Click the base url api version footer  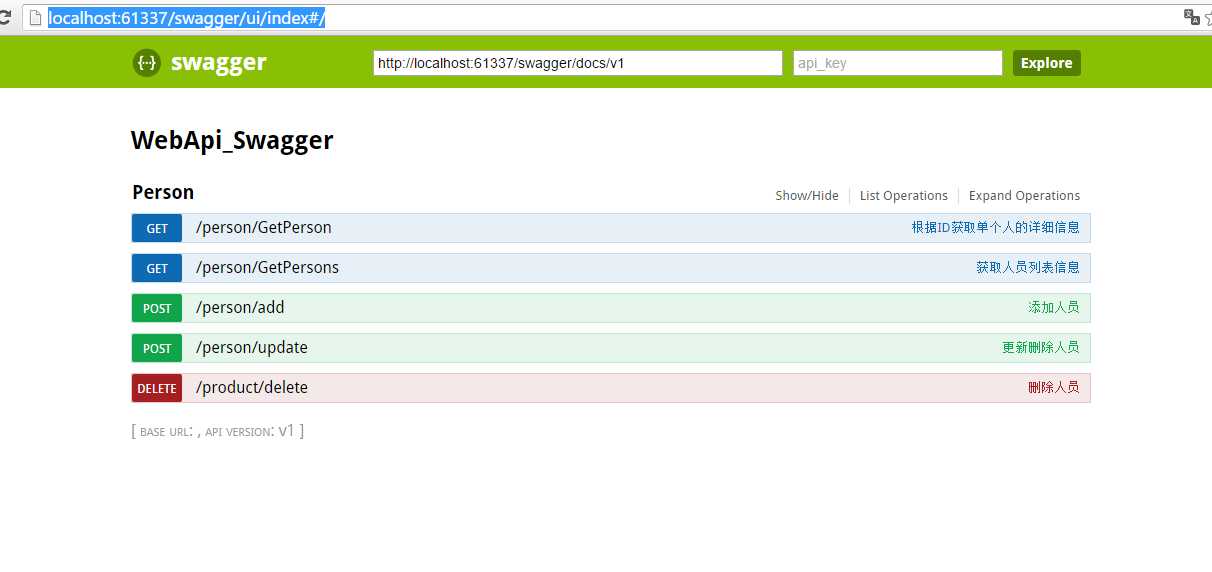click(x=218, y=431)
